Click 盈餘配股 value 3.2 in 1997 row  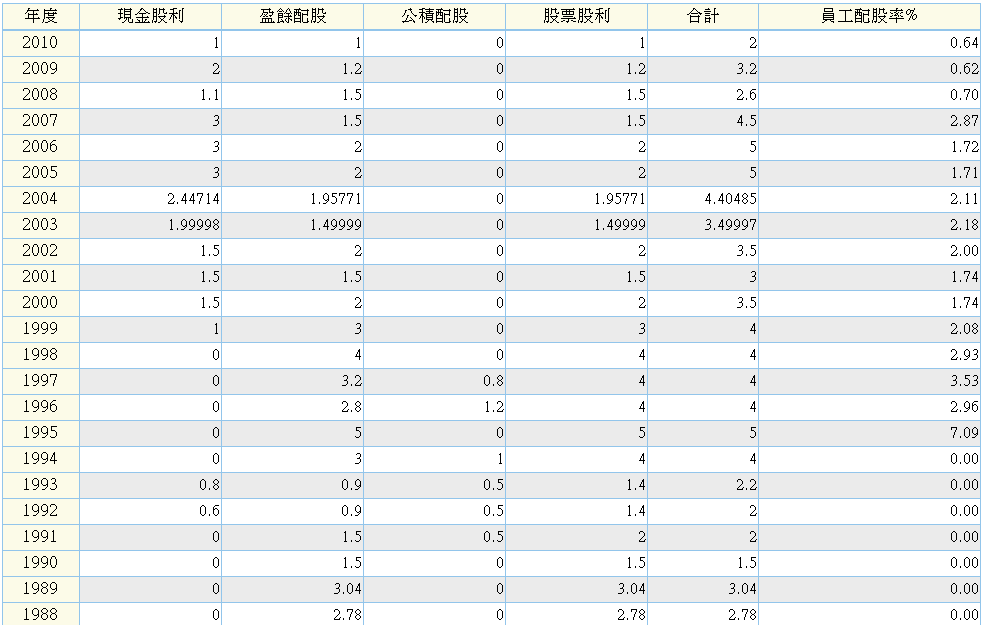click(x=352, y=381)
